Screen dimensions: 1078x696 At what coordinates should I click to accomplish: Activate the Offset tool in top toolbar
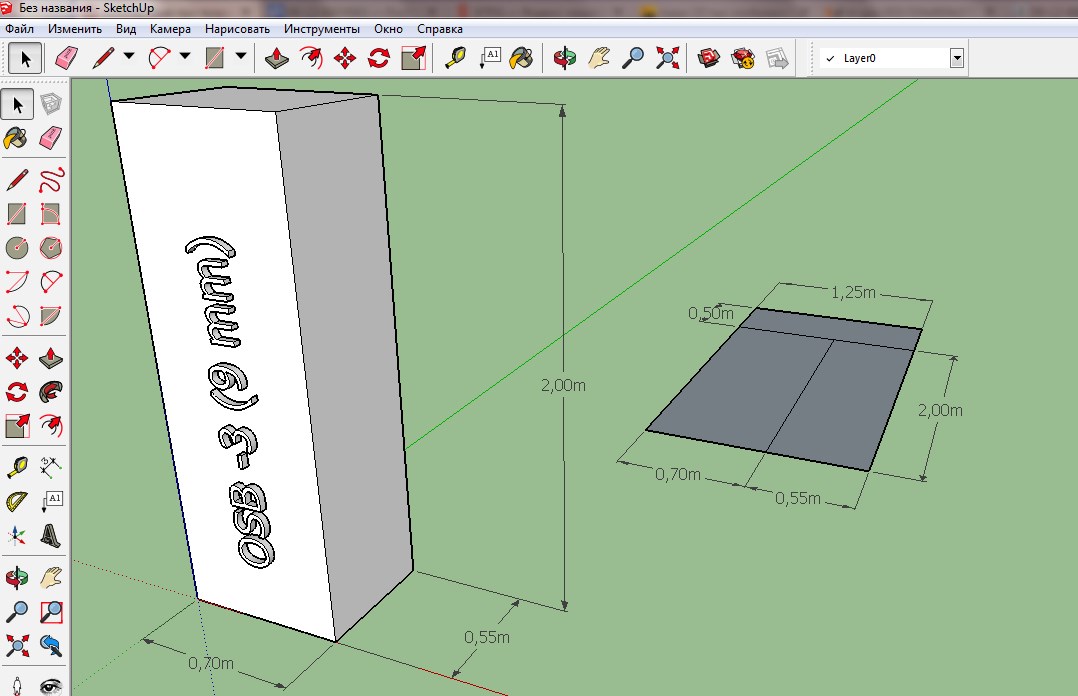pyautogui.click(x=311, y=58)
